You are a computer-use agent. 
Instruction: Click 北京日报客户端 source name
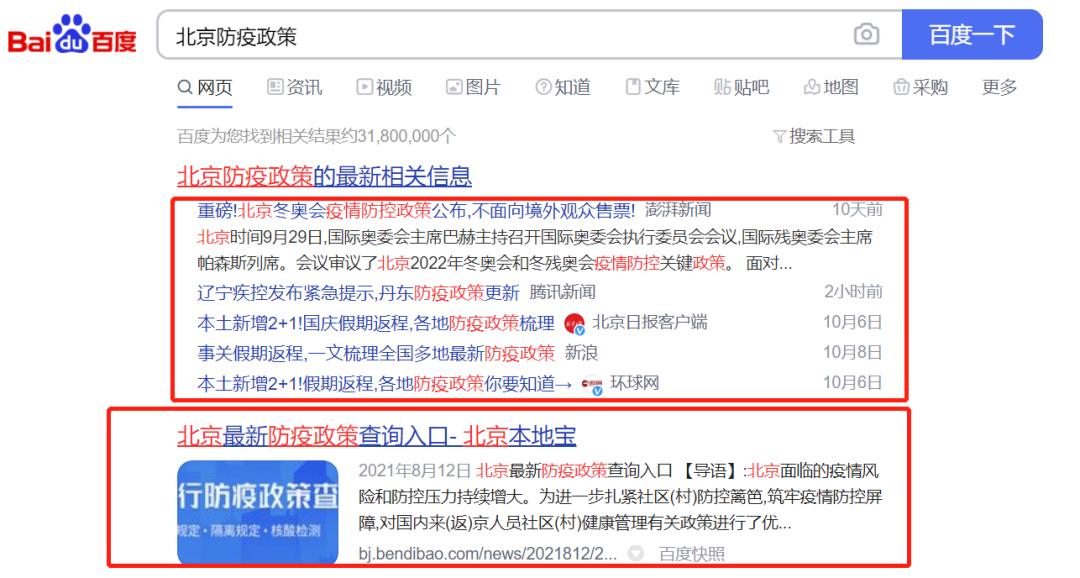point(650,322)
